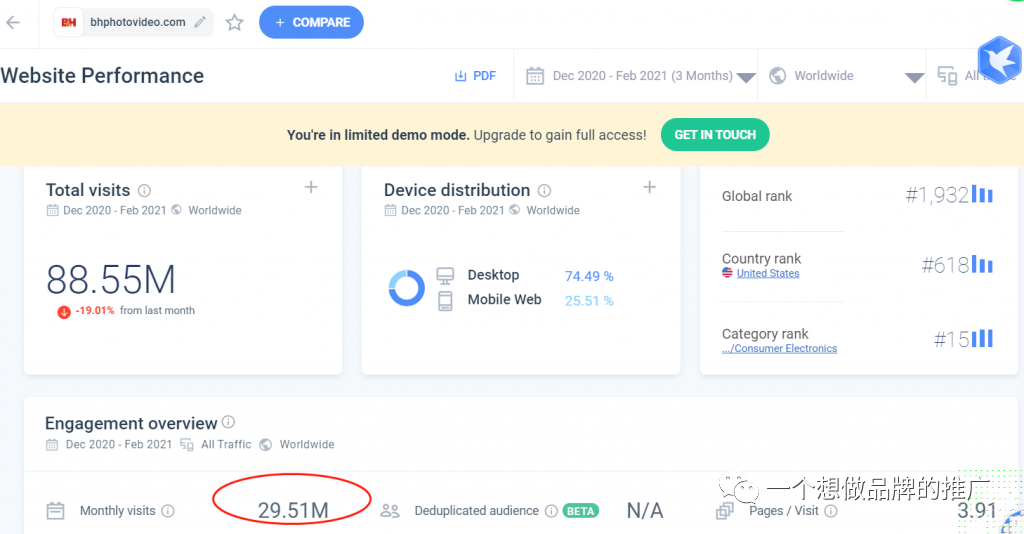Edit the bhphotovideo.com domain via pencil icon
The width and height of the screenshot is (1024, 534).
200,22
